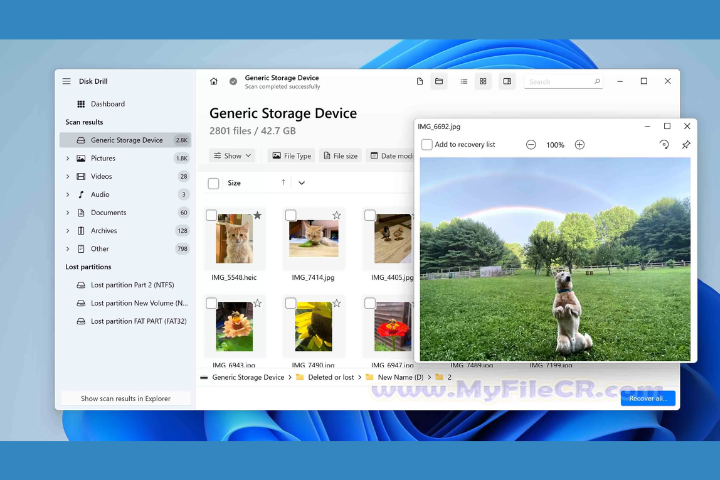Viewport: 720px width, 480px height.
Task: Click the Recover all button
Action: [648, 398]
